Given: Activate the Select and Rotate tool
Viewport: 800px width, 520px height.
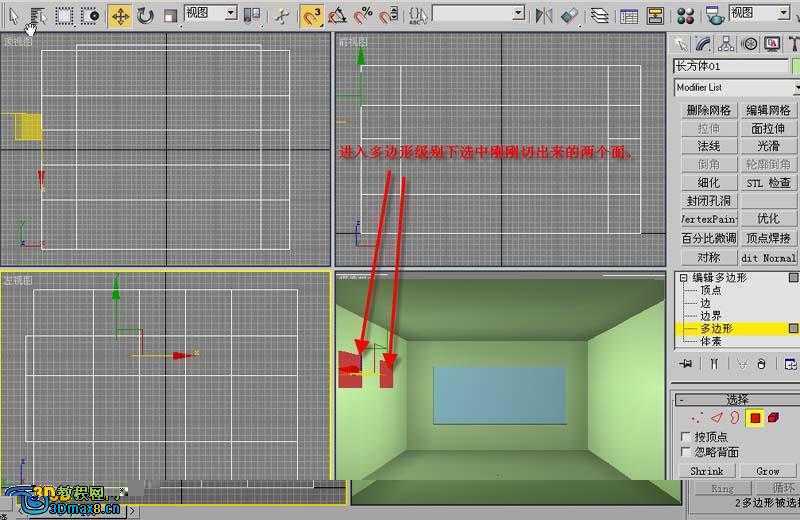Looking at the screenshot, I should (x=145, y=16).
